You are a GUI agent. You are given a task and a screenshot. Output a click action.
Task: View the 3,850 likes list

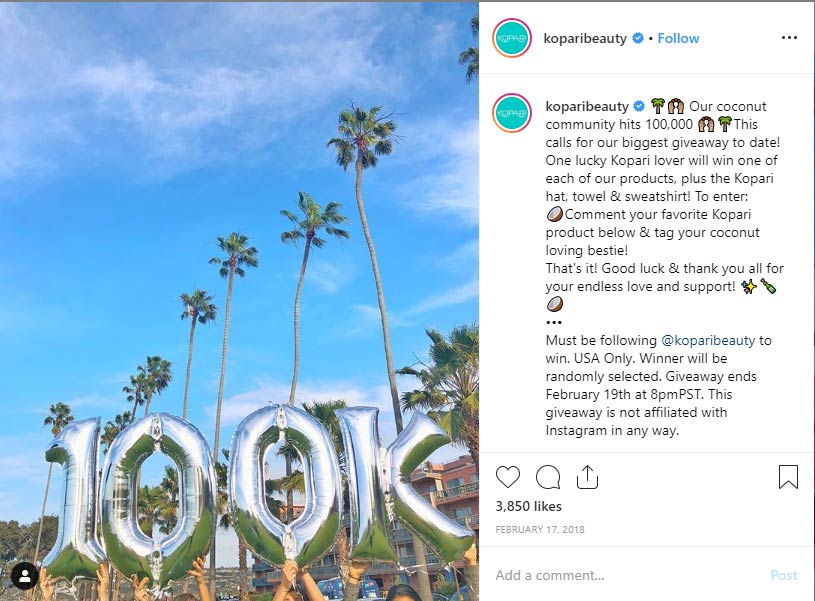point(529,507)
